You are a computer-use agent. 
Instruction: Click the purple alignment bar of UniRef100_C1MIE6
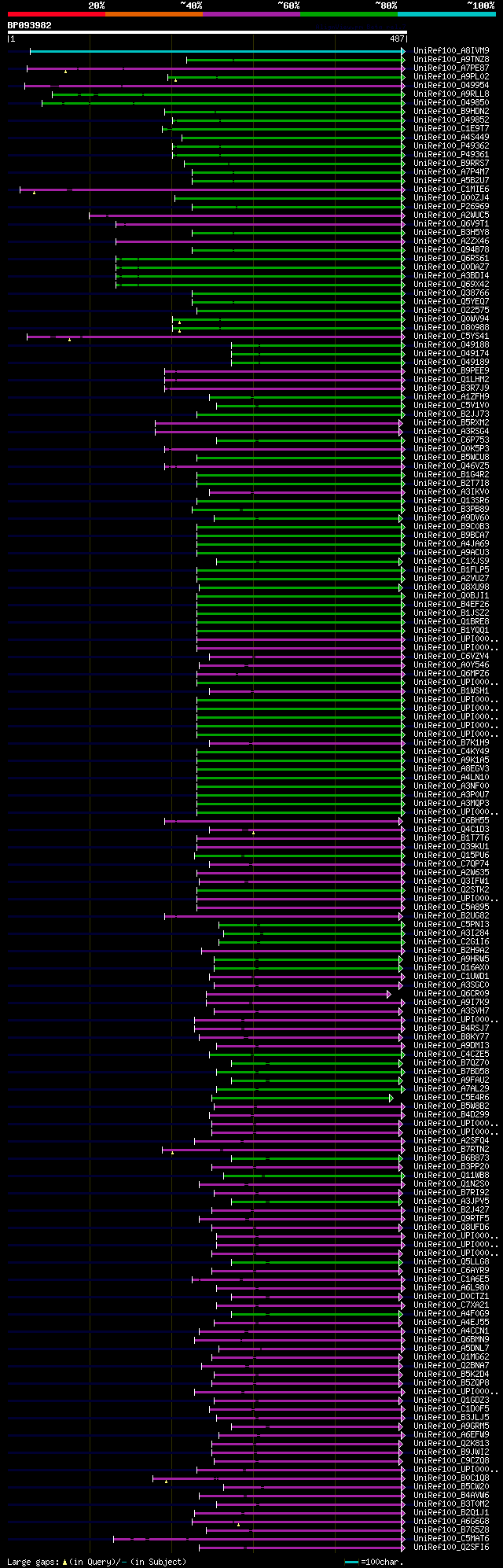[x=211, y=190]
